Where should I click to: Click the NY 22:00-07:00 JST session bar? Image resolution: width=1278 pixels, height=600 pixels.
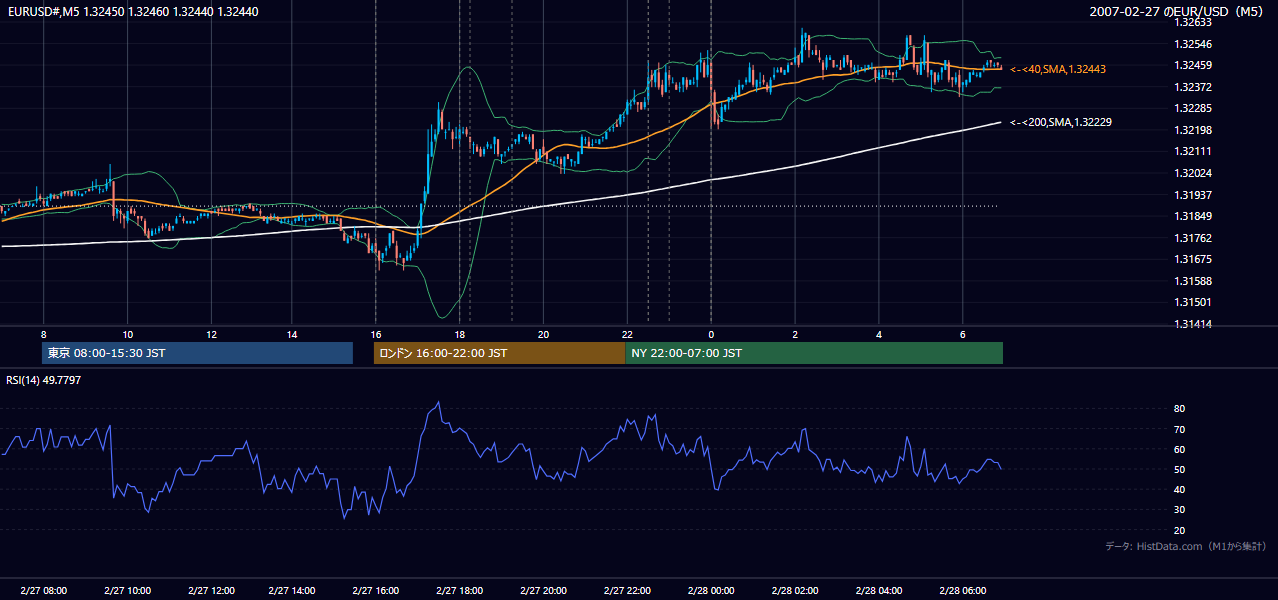814,353
